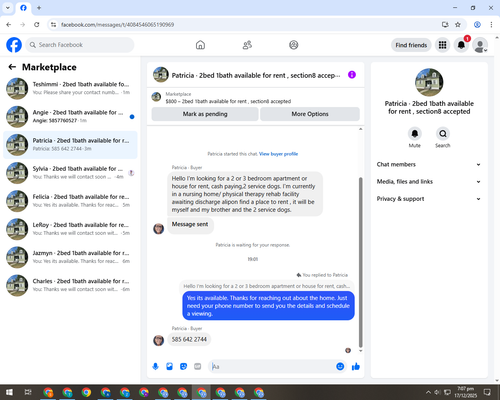Open the account profile avatar menu
Viewport: 500px width, 400px height.
click(x=480, y=45)
